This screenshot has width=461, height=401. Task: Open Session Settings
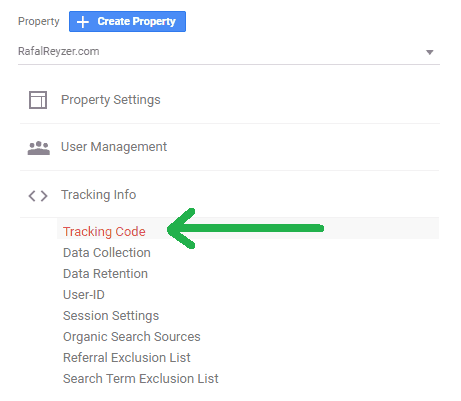(x=111, y=316)
